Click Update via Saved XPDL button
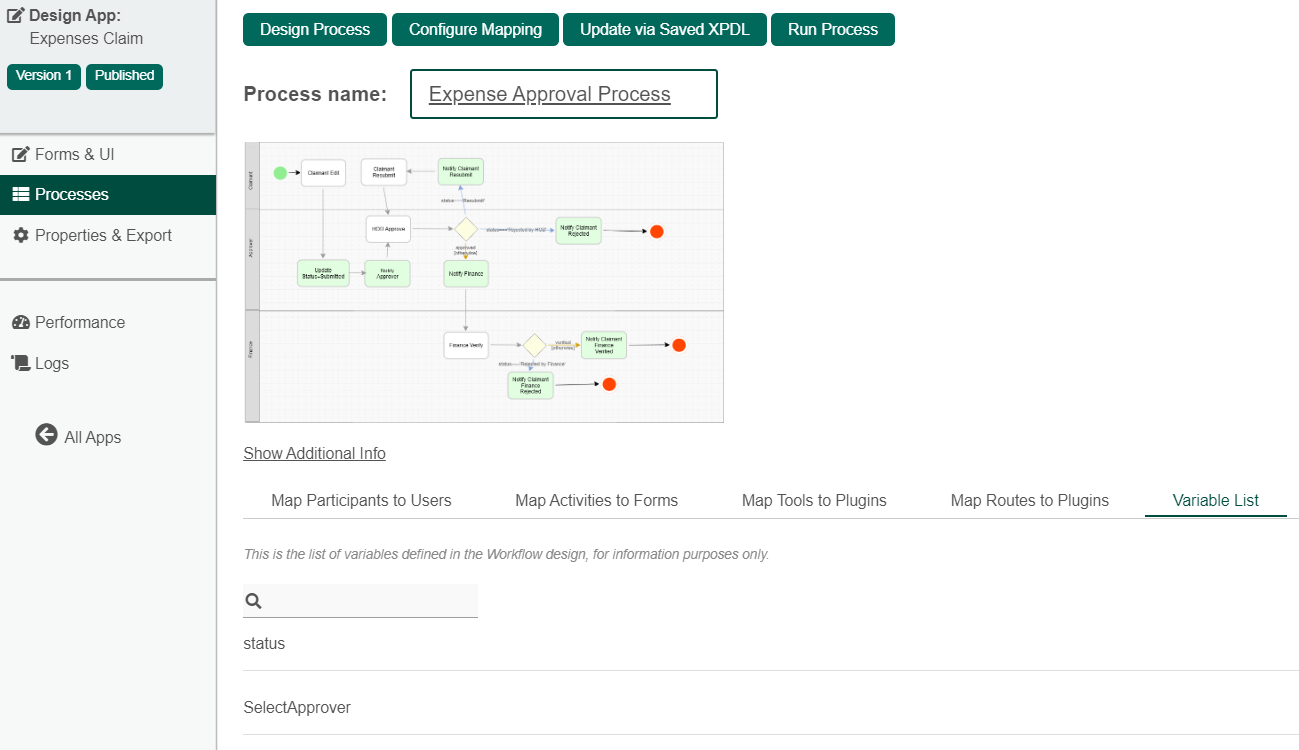Viewport: 1299px width, 750px height. (665, 30)
